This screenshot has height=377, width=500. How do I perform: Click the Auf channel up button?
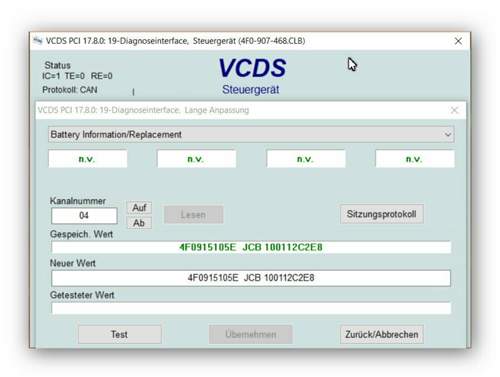[x=139, y=208]
